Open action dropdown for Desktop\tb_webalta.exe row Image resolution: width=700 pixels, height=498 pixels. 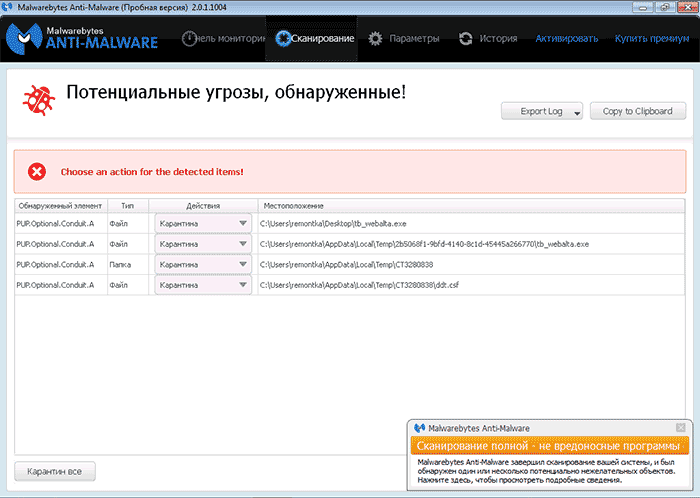tap(203, 224)
